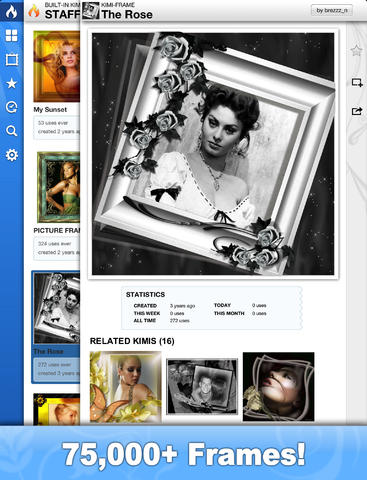Viewport: 367px width, 480px height.
Task: Open yellow frame thumbnail at list bottom
Action: 57,409
